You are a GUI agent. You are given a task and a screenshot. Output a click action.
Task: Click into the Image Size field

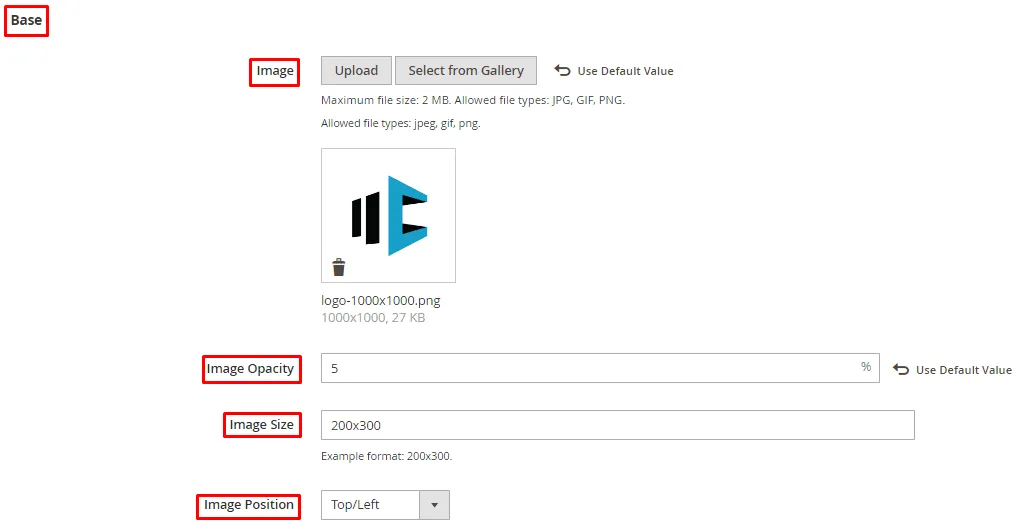(617, 425)
